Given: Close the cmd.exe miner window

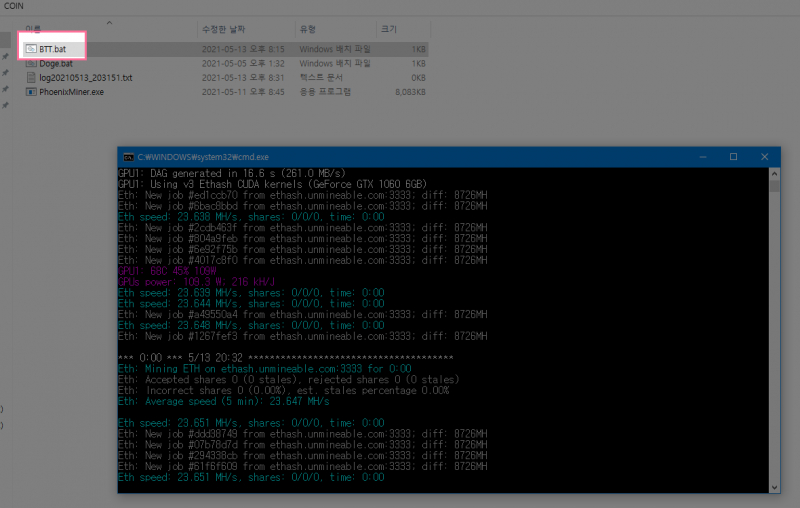Looking at the screenshot, I should point(765,157).
